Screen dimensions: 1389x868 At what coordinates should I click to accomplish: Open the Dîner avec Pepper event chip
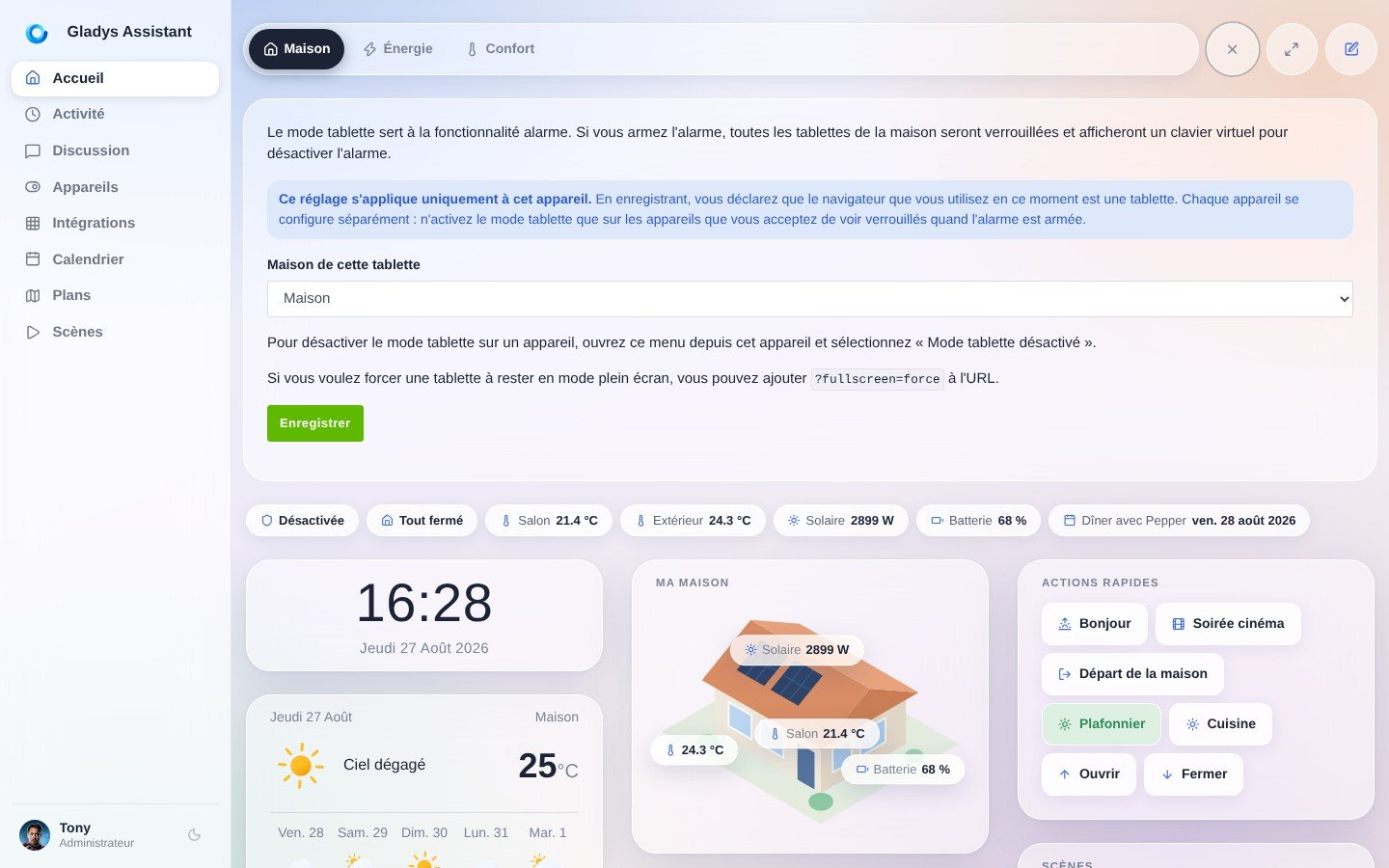(x=1179, y=521)
